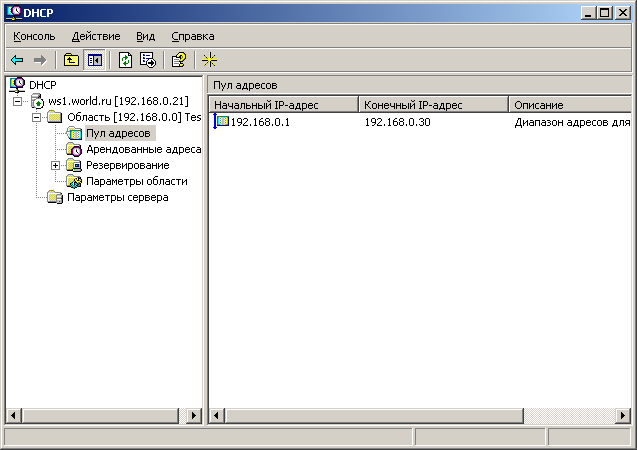Select the 192.168.0.1 start address cell

[260, 122]
